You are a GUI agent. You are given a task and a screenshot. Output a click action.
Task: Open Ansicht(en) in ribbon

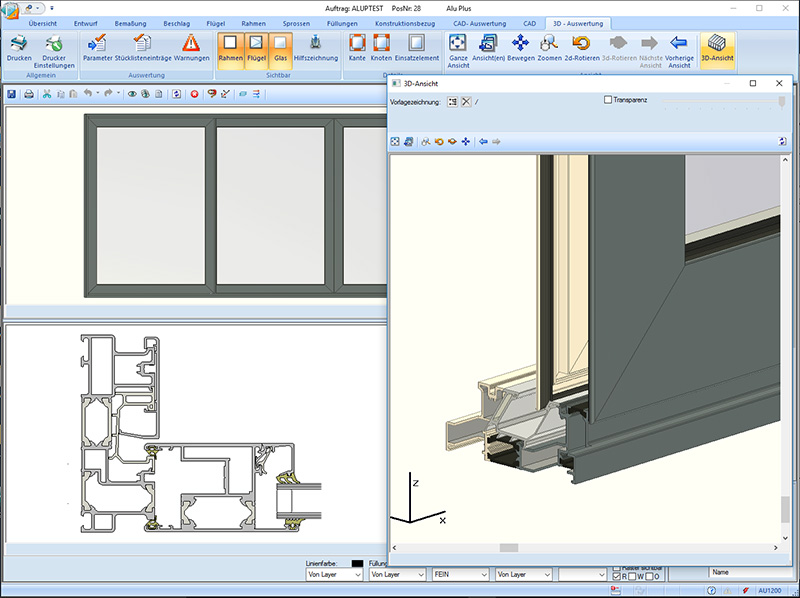[x=488, y=48]
